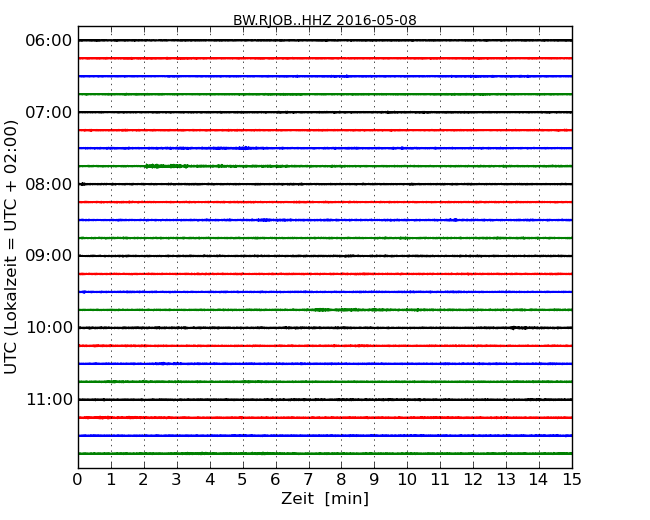
Task: Click x-axis tick label 1
Action: point(111,480)
